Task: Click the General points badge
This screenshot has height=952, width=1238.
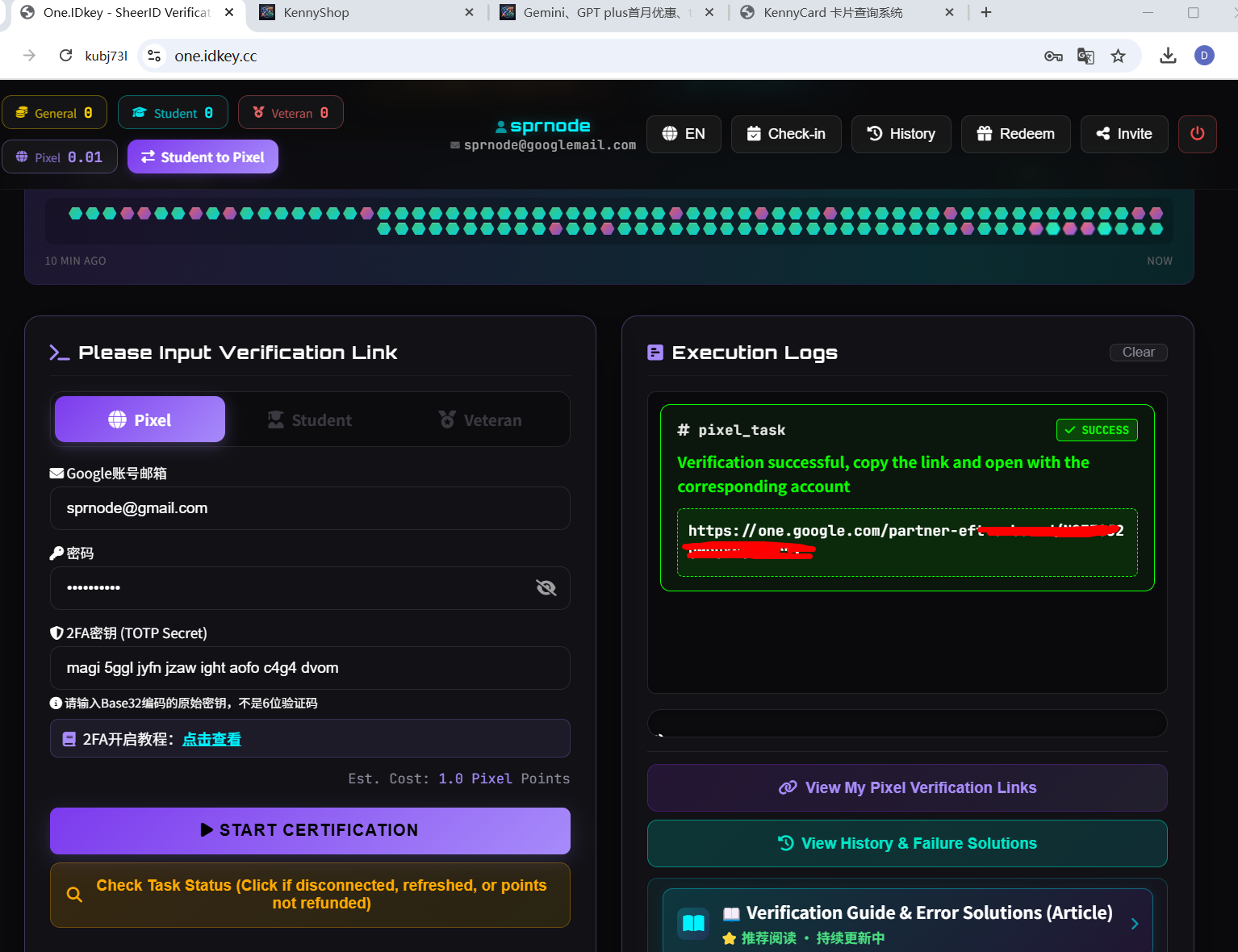Action: [54, 112]
